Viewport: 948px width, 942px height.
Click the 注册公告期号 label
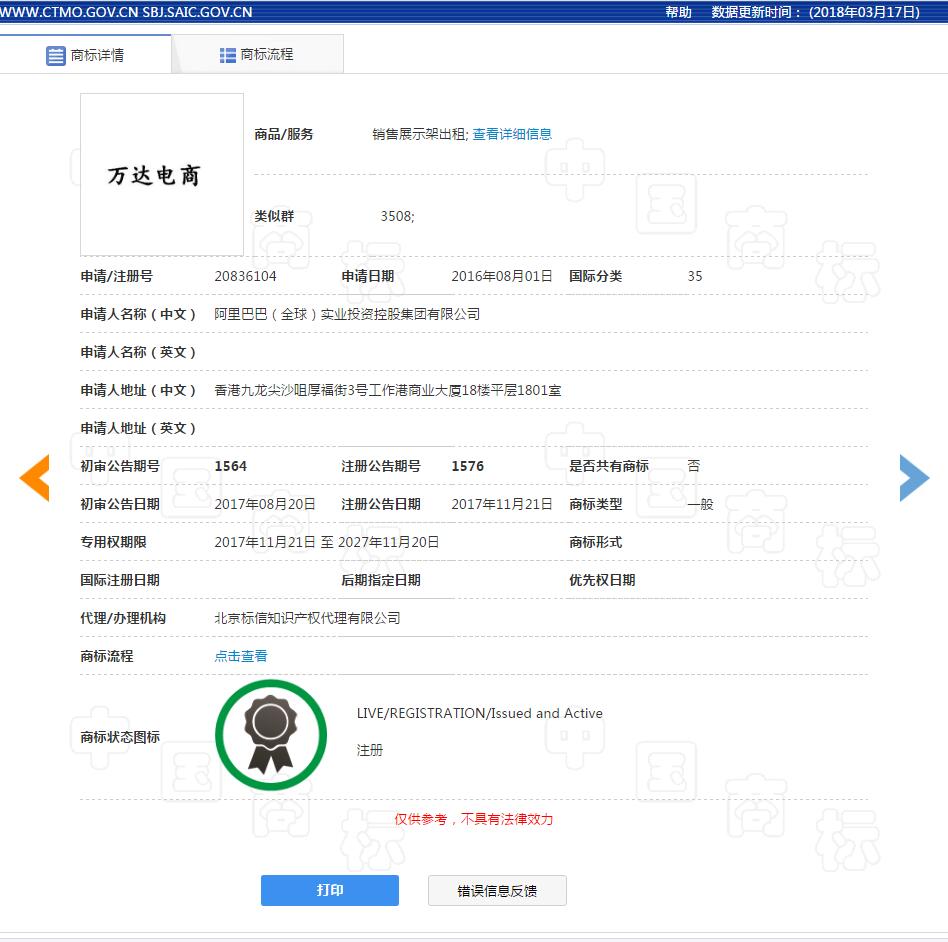pyautogui.click(x=381, y=466)
